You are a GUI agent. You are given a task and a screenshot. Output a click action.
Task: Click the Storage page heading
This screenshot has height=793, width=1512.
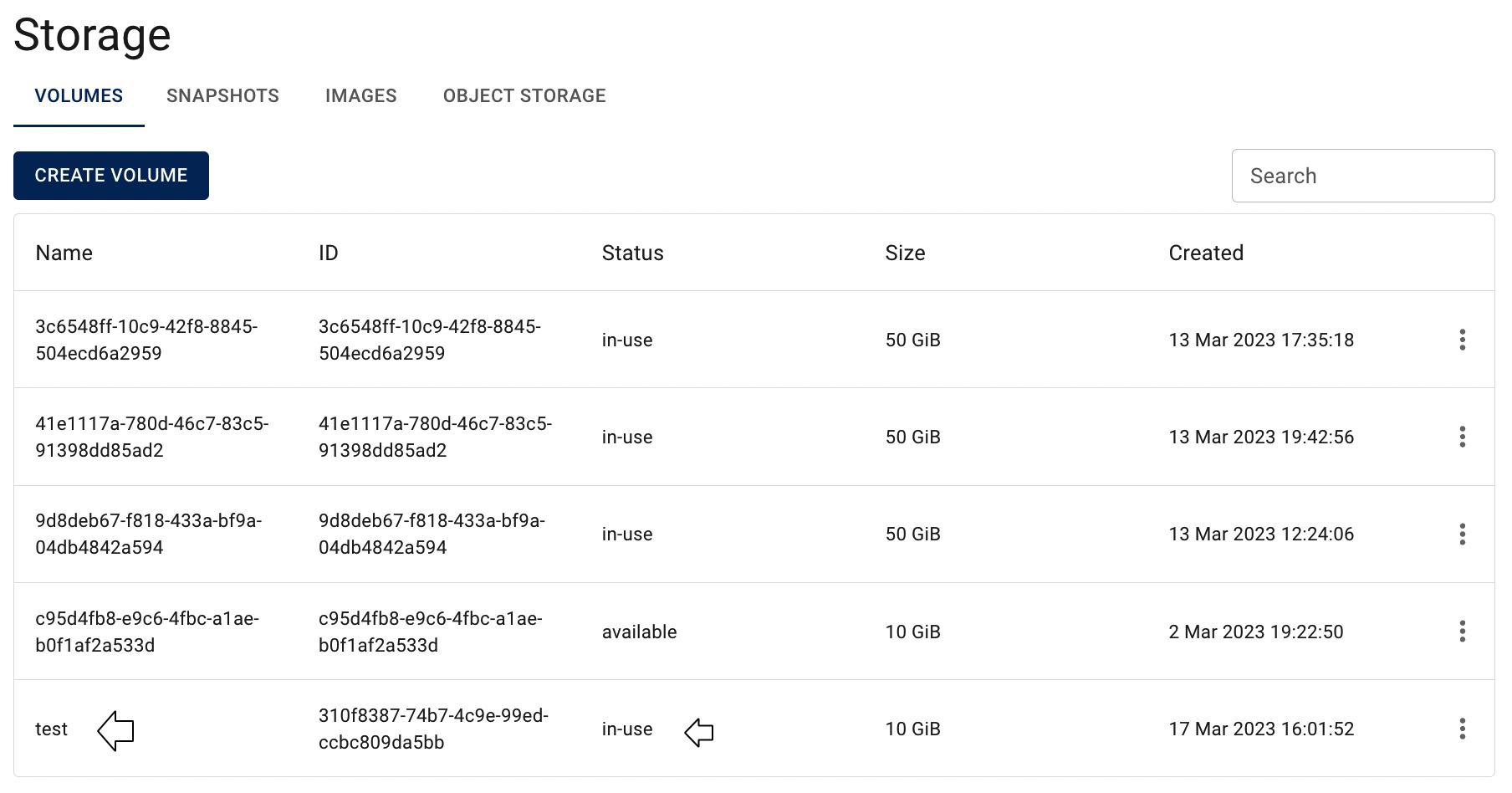[92, 35]
